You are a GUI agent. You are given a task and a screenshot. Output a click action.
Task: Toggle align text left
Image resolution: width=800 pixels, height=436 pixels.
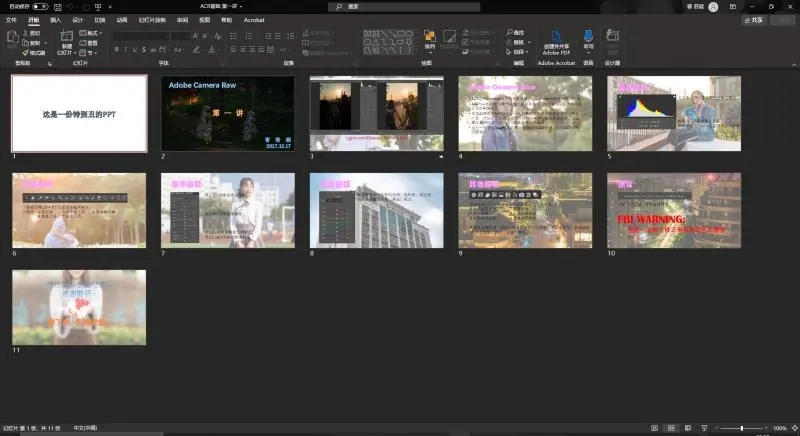click(x=233, y=49)
